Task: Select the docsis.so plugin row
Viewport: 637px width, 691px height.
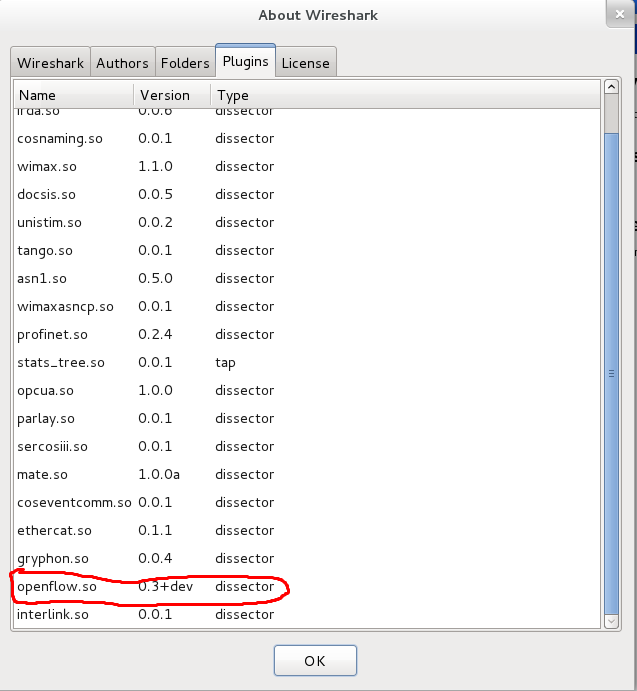Action: coord(307,194)
